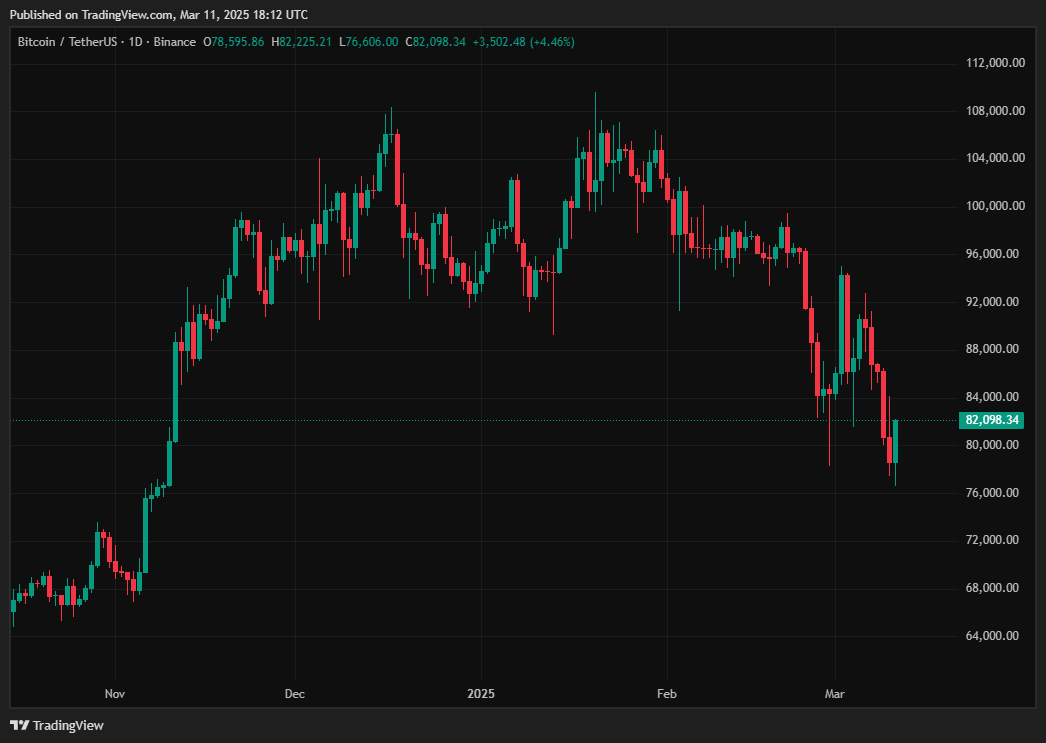1046x743 pixels.
Task: Click the 72,000.00 price axis label
Action: (995, 540)
